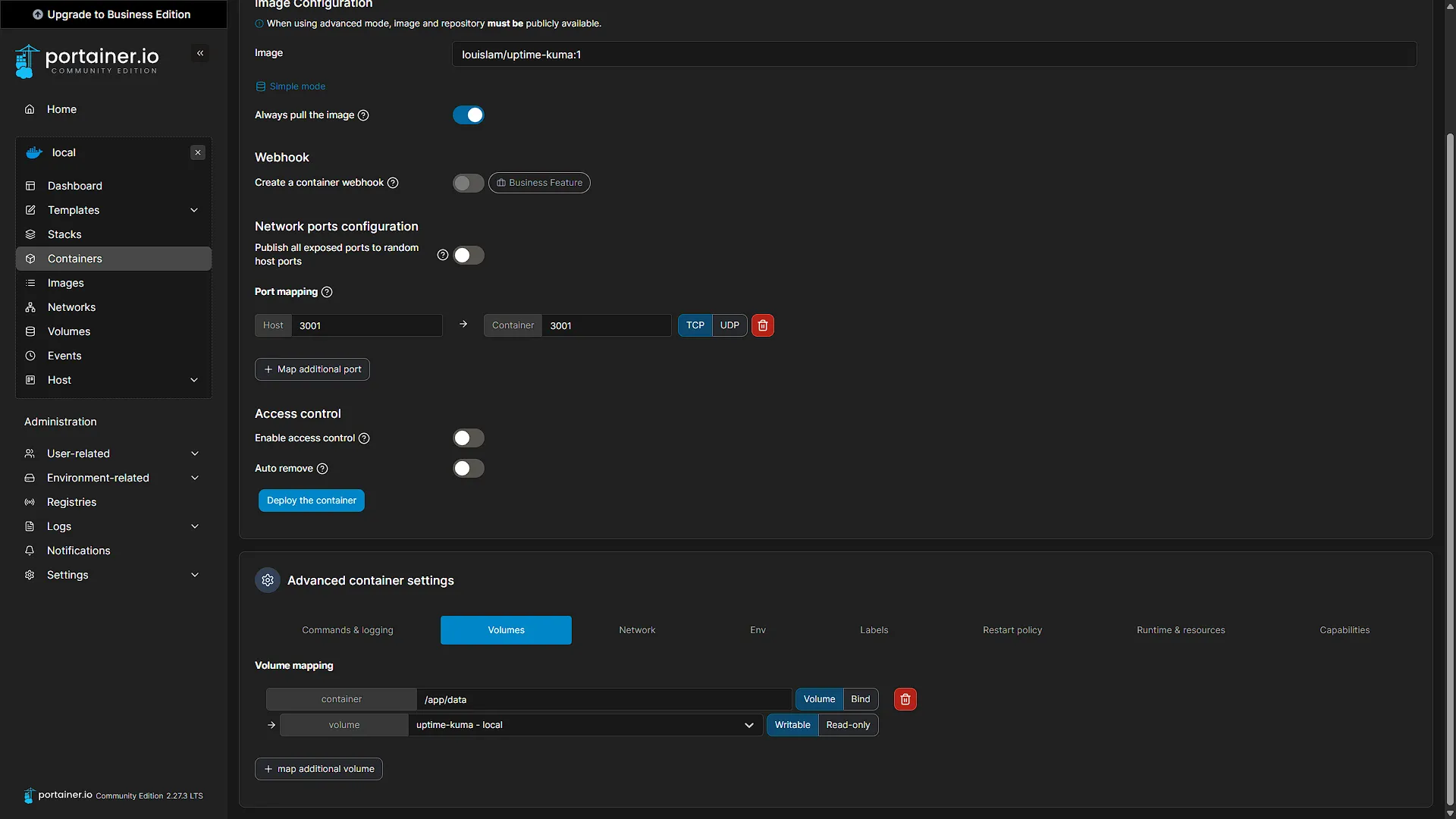Open Notifications in Administration
Image resolution: width=1456 pixels, height=819 pixels.
(x=113, y=551)
